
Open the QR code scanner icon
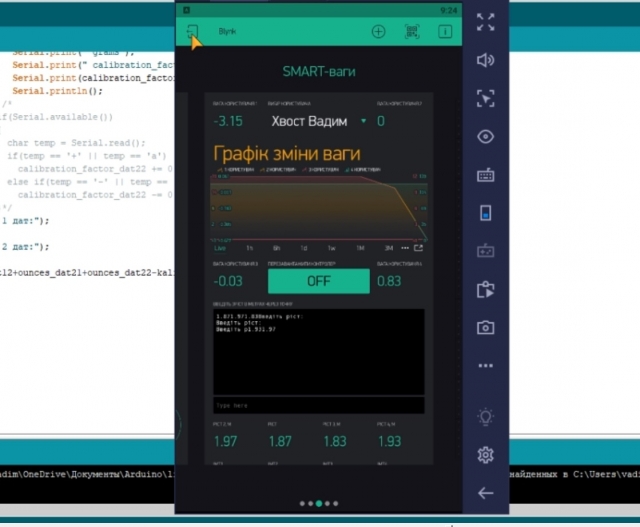(411, 31)
